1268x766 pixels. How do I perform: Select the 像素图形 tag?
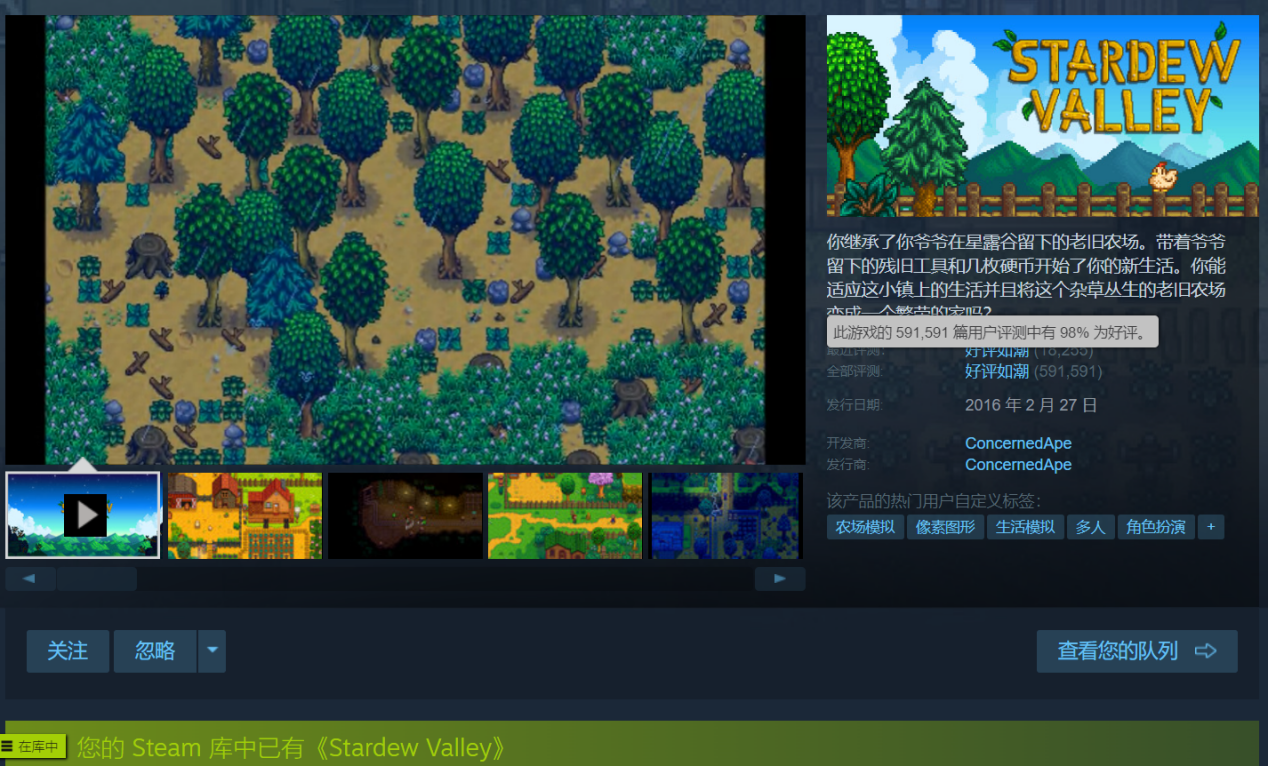(x=945, y=527)
